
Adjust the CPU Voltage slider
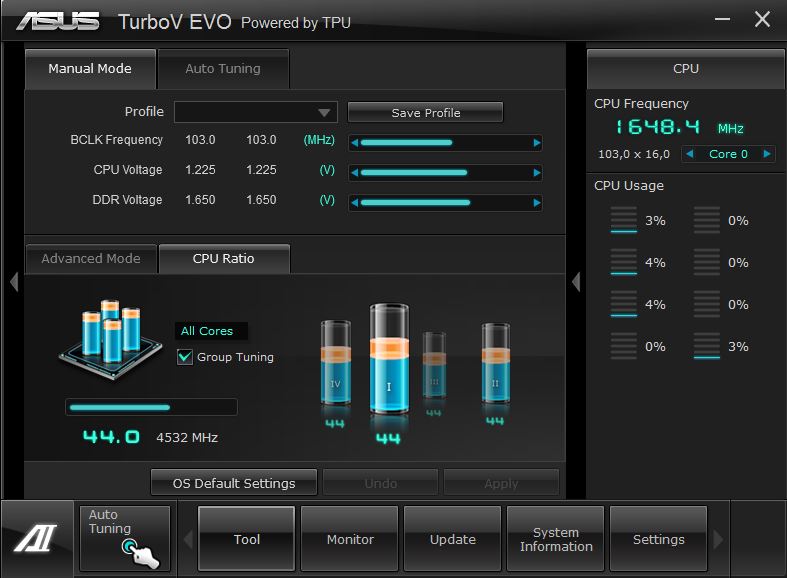[446, 173]
